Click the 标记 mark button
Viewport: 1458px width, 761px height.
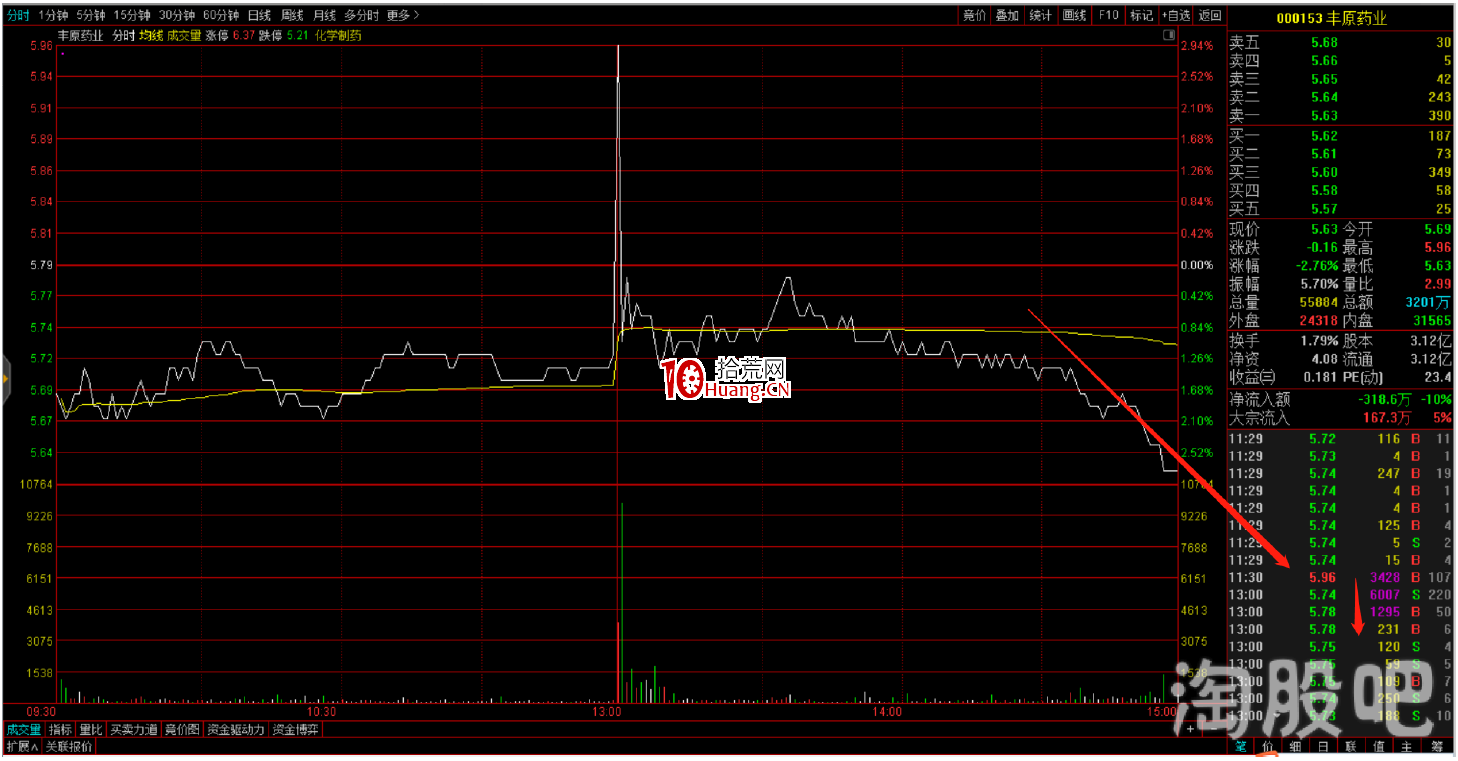(1141, 15)
